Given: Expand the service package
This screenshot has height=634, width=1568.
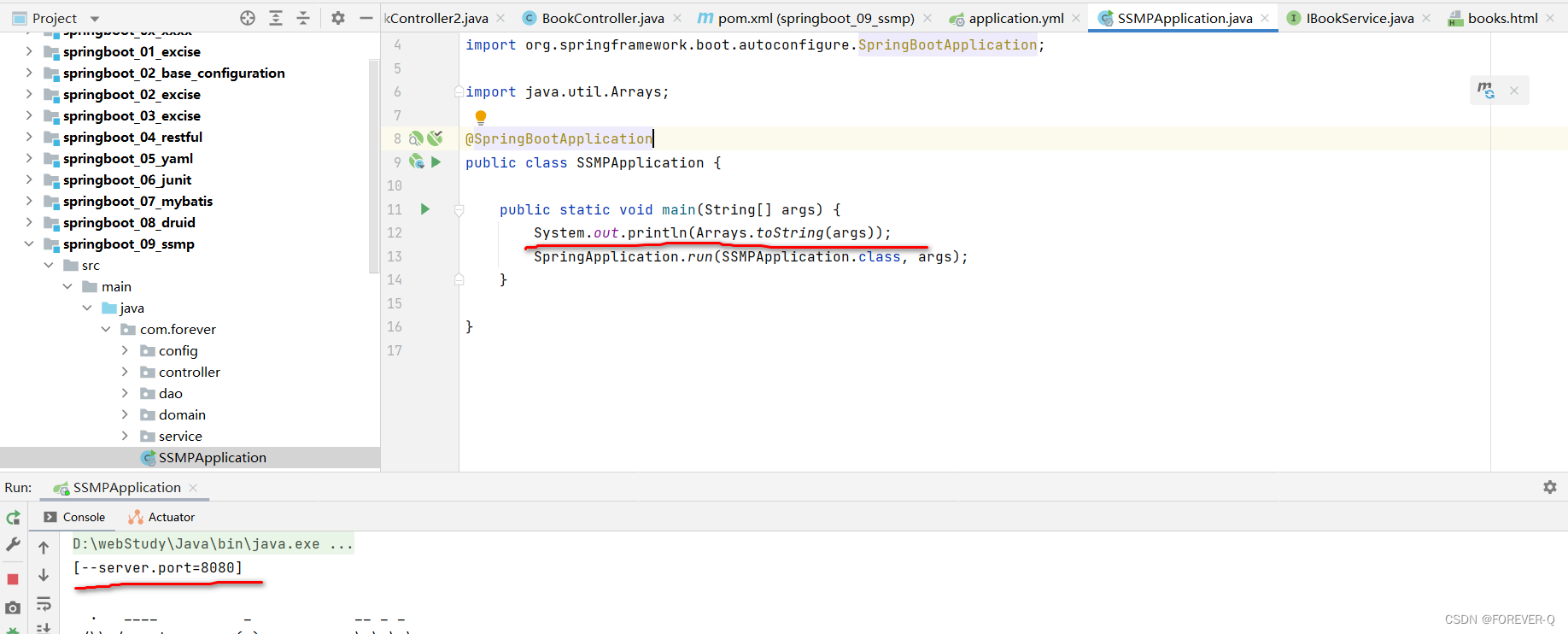Looking at the screenshot, I should click(x=125, y=436).
